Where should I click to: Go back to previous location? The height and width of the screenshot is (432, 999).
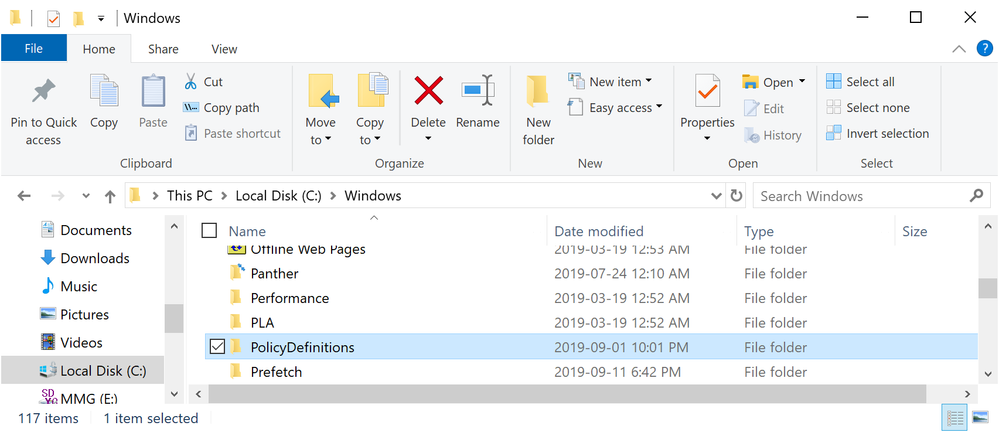(24, 196)
